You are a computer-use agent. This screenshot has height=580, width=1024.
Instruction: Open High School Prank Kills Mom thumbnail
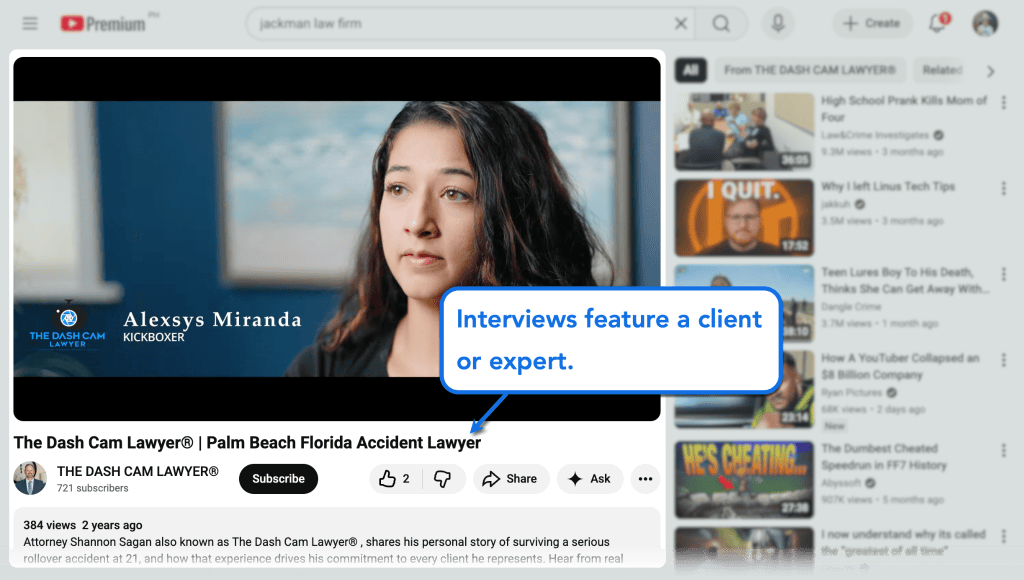click(744, 131)
